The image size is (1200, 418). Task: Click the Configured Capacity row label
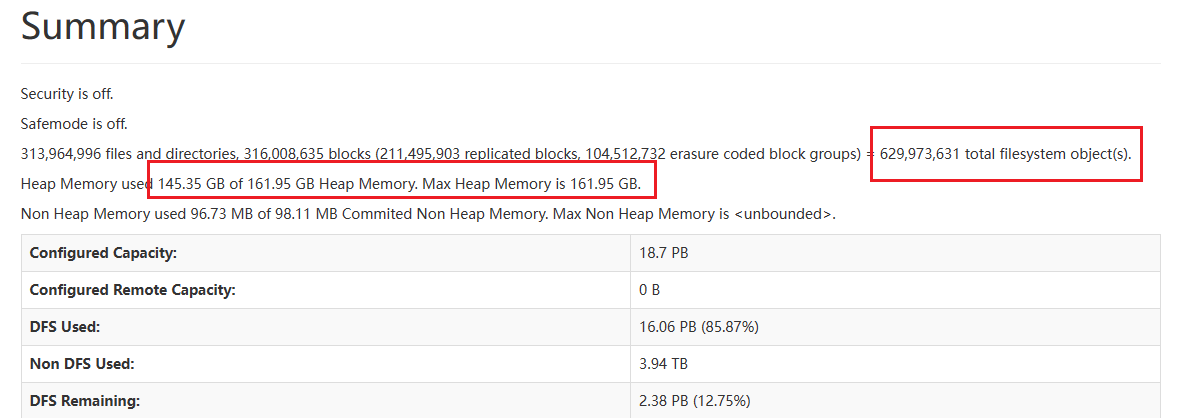[x=103, y=253]
